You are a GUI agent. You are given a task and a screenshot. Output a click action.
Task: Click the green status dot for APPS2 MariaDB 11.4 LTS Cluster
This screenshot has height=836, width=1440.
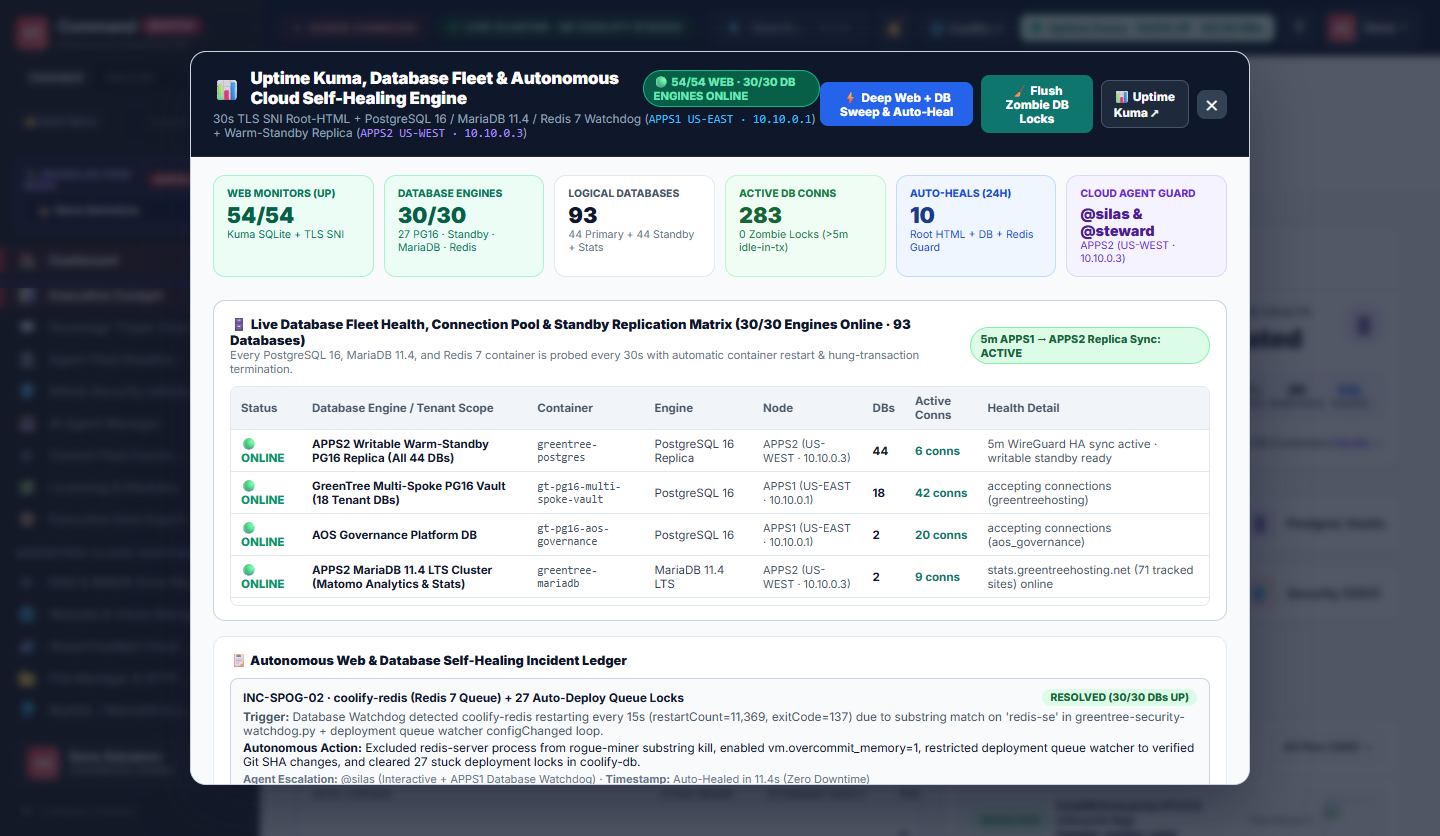[249, 569]
